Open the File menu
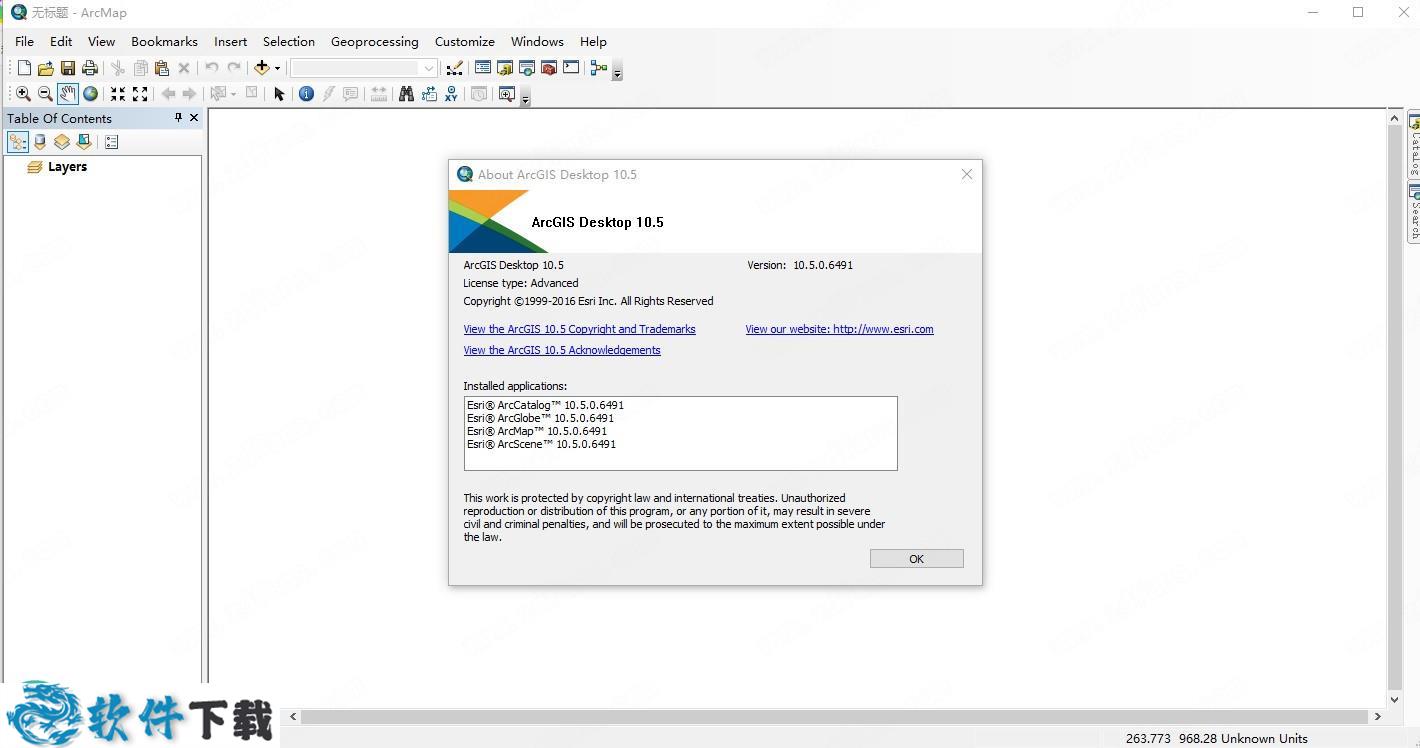Viewport: 1420px width, 748px height. [x=24, y=41]
